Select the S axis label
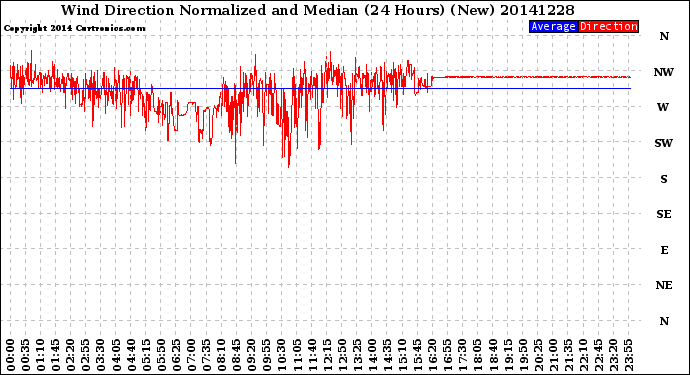 click(664, 179)
